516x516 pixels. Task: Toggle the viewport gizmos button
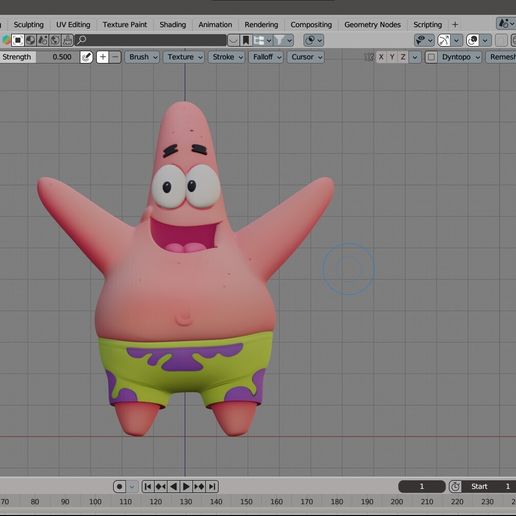(x=444, y=41)
